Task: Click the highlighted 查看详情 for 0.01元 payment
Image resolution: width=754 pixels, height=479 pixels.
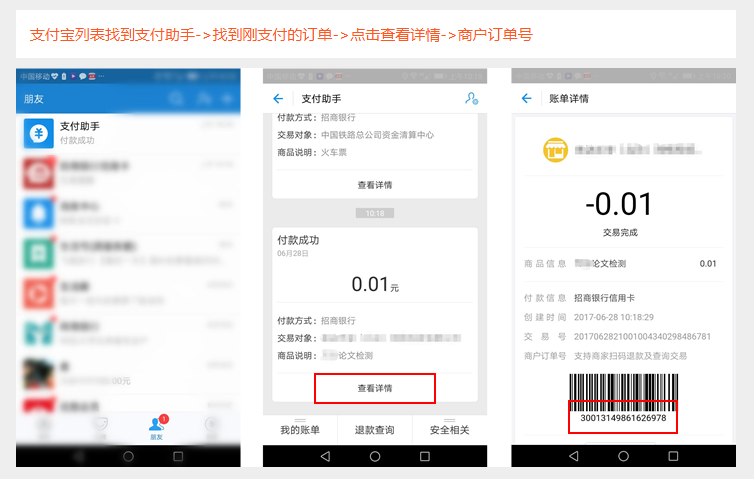Action: click(x=375, y=388)
